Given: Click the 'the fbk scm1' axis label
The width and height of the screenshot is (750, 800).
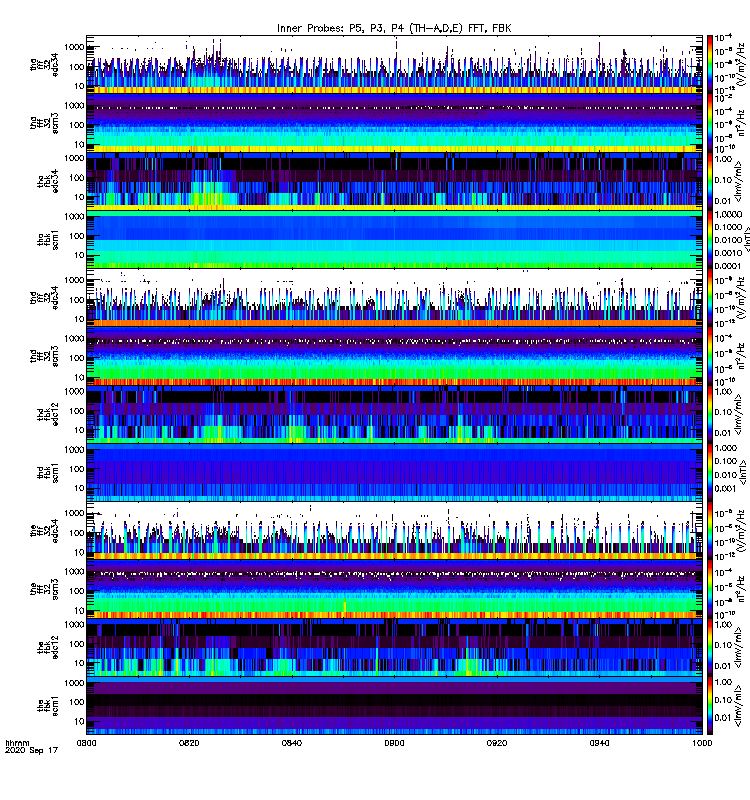Looking at the screenshot, I should point(48,707).
